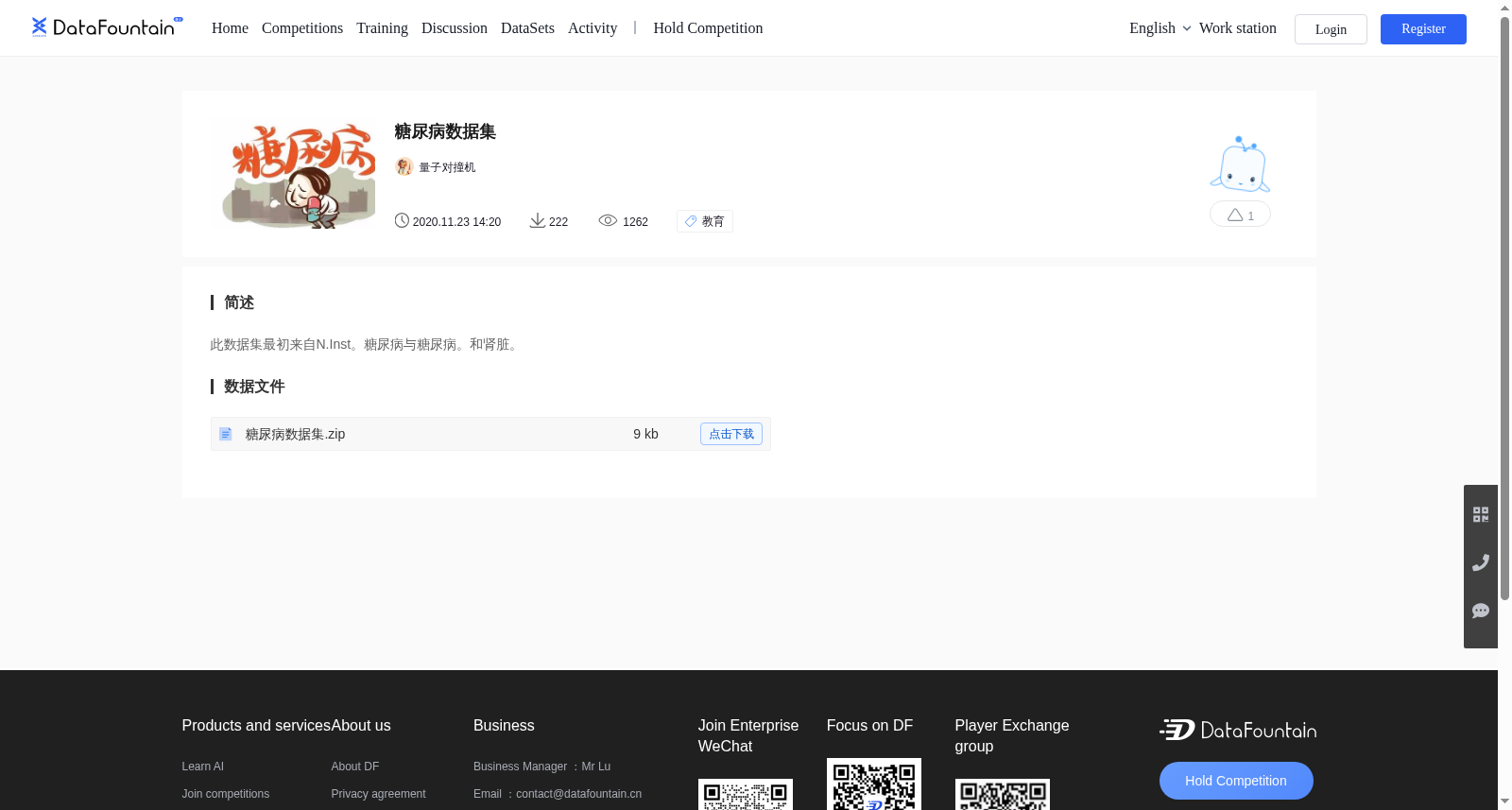The width and height of the screenshot is (1512, 810).
Task: Open the Activity menu item
Action: (x=593, y=28)
